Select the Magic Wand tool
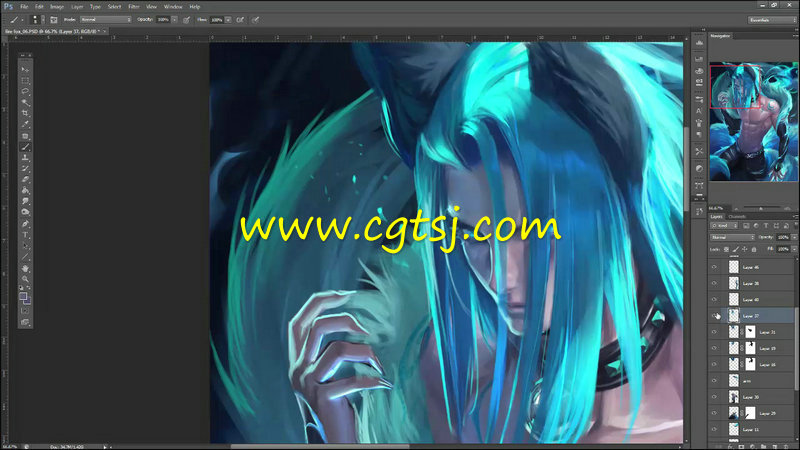 click(25, 103)
